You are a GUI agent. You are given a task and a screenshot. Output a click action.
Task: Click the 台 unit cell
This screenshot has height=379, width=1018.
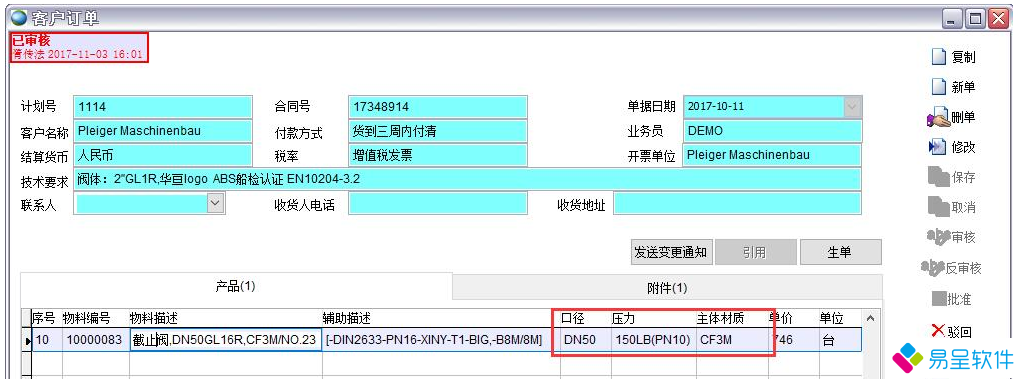pyautogui.click(x=840, y=339)
